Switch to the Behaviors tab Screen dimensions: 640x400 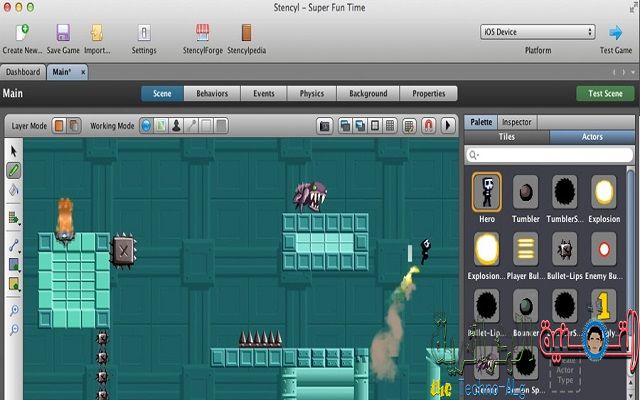211,94
